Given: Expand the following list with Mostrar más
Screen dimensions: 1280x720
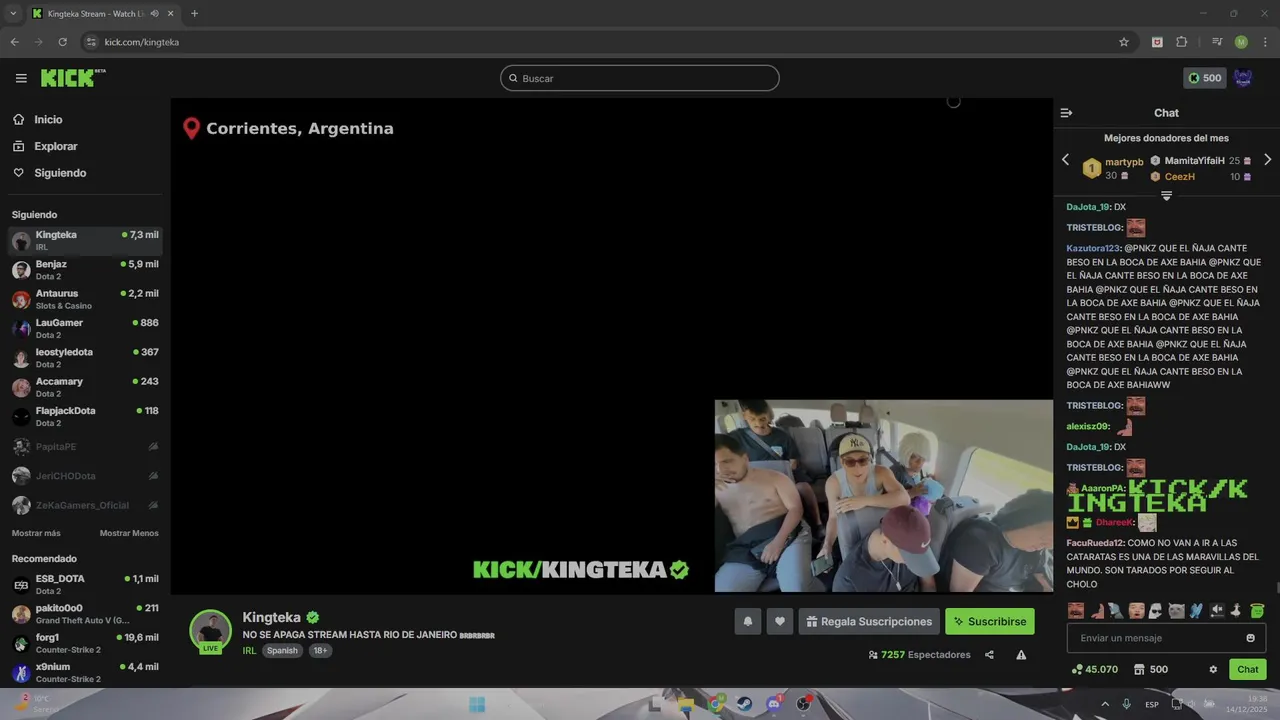Looking at the screenshot, I should (36, 533).
